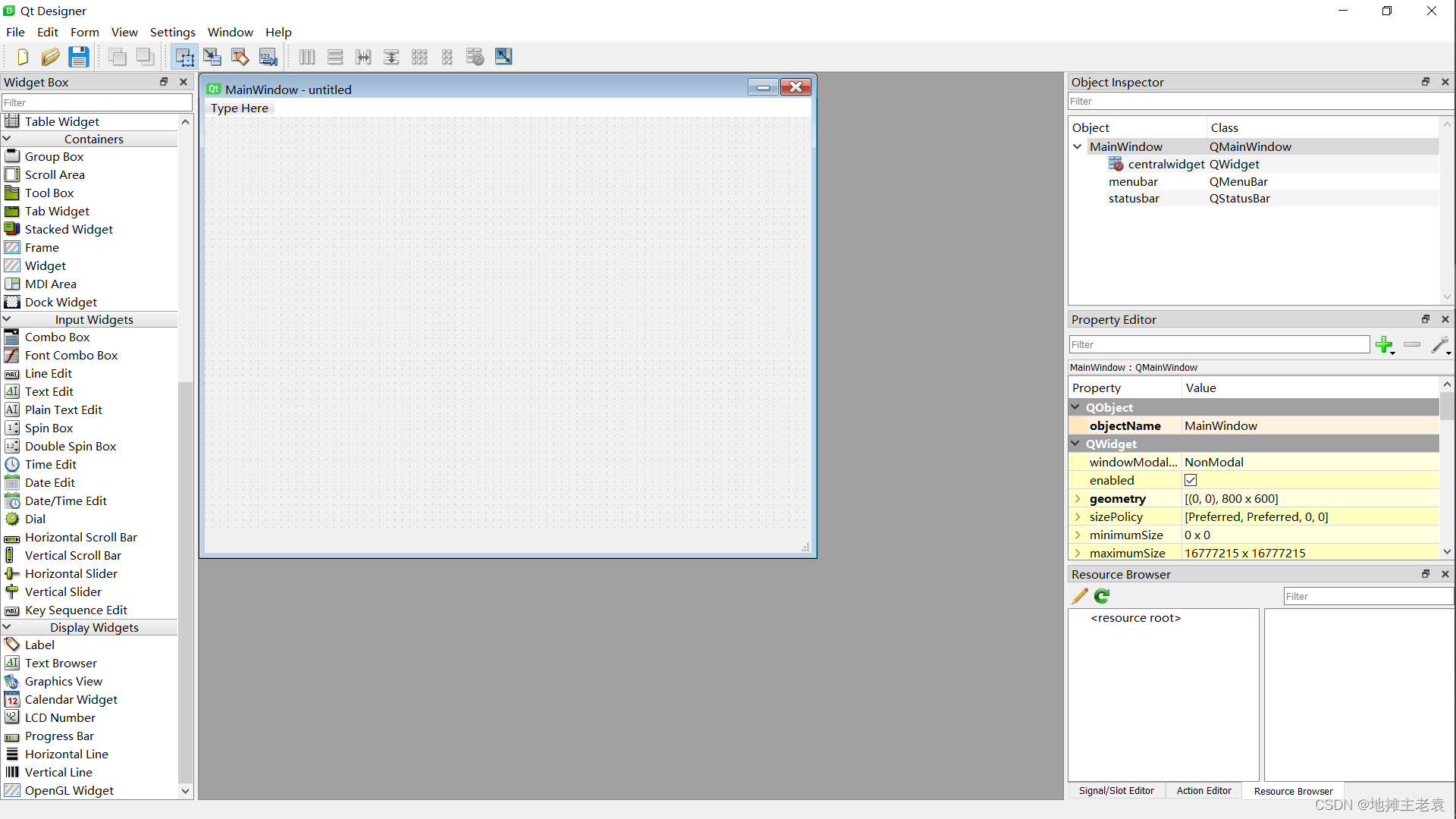Image resolution: width=1456 pixels, height=819 pixels.
Task: Click the Save file icon in toolbar
Action: (77, 56)
